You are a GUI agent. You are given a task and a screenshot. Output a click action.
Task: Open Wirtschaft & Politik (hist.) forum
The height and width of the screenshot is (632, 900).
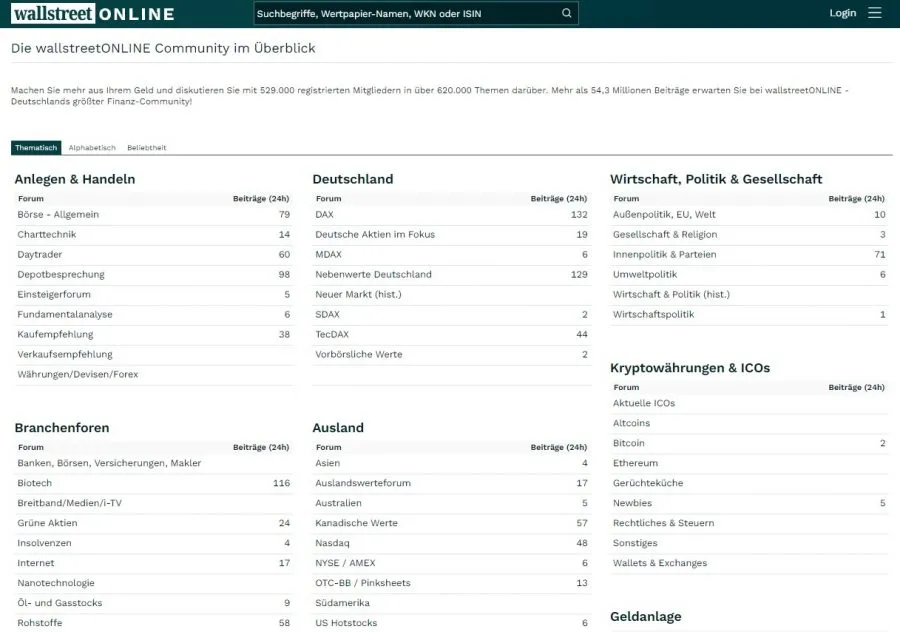(671, 294)
